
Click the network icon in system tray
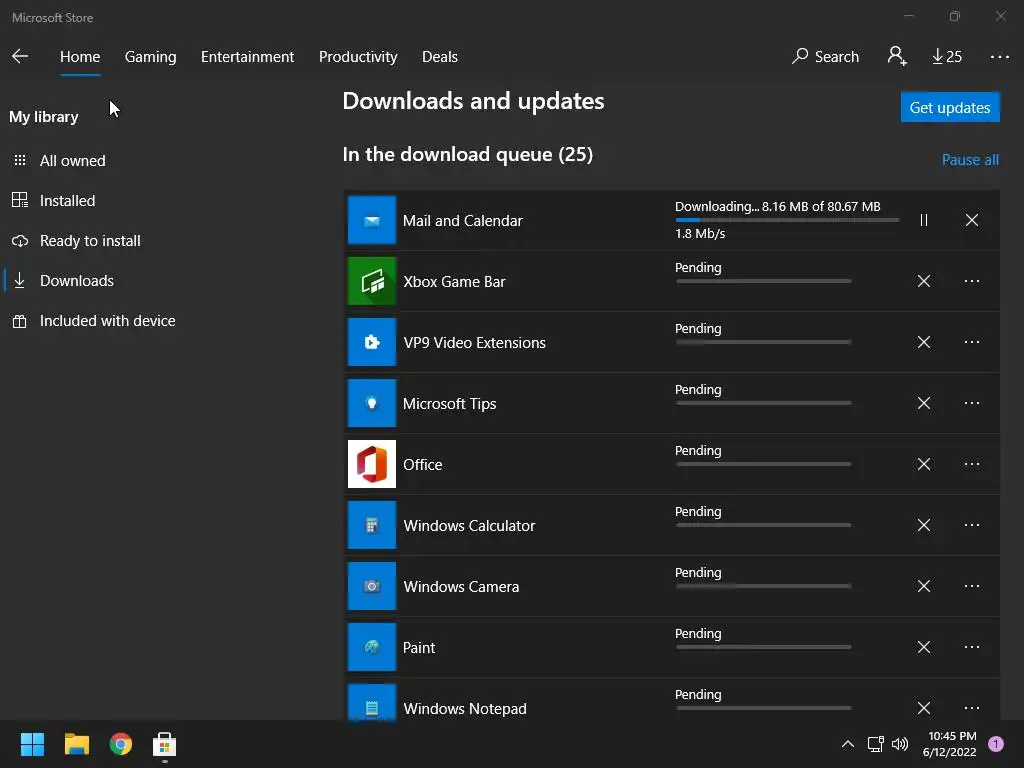coord(875,744)
